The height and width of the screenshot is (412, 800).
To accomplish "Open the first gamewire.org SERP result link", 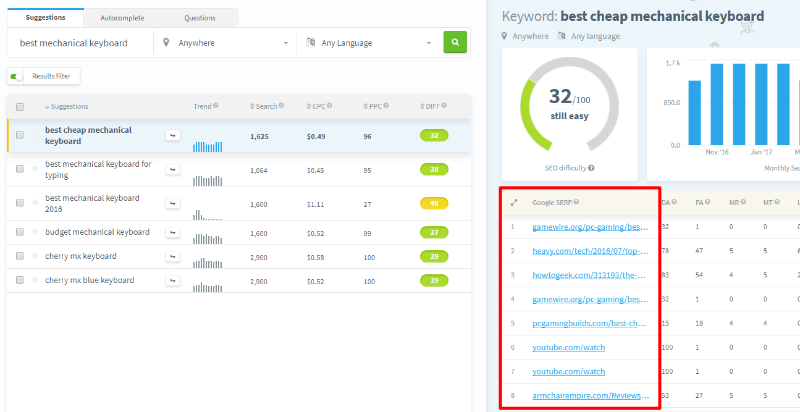I will [x=590, y=227].
